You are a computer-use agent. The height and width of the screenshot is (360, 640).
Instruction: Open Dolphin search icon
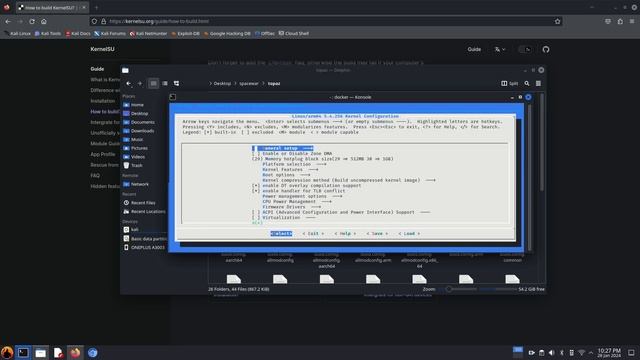pyautogui.click(x=527, y=83)
